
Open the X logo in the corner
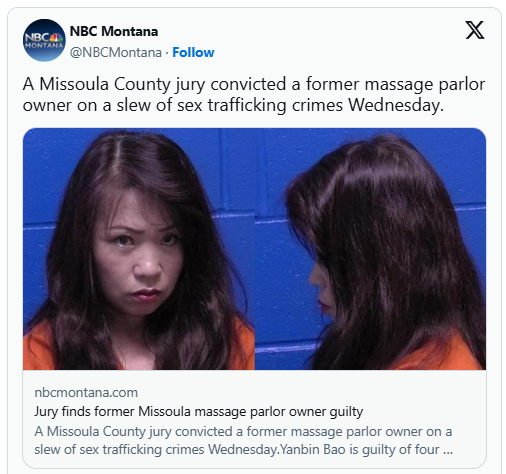(x=475, y=30)
